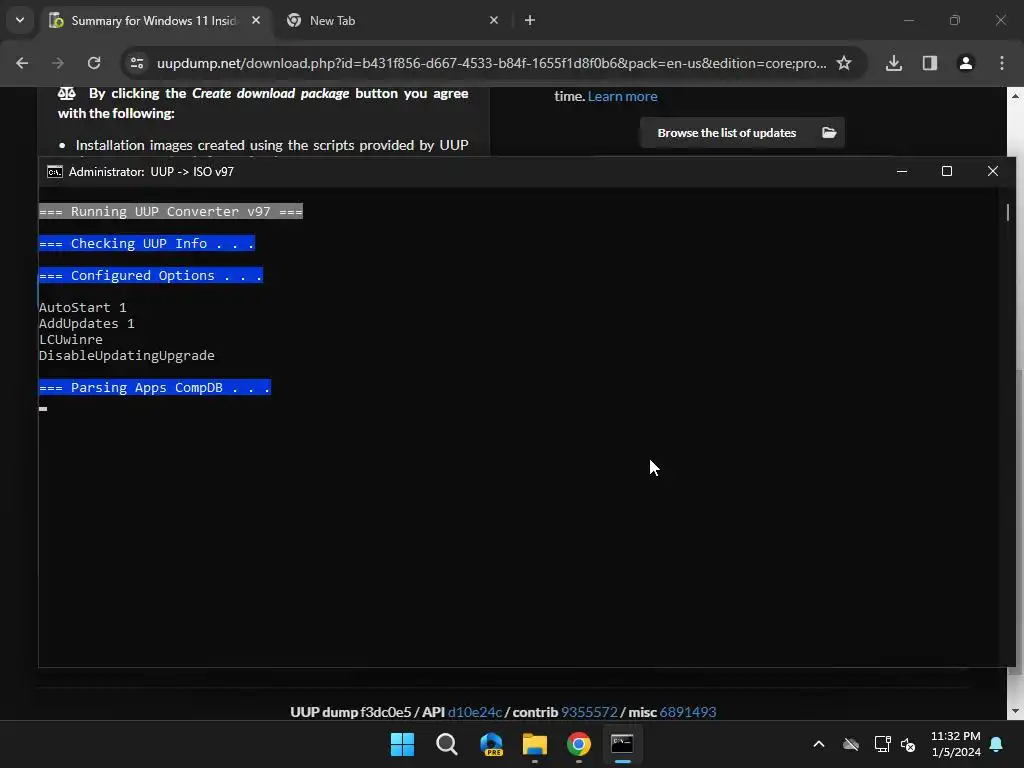Follow the Learn more link
1024x768 pixels.
click(622, 96)
